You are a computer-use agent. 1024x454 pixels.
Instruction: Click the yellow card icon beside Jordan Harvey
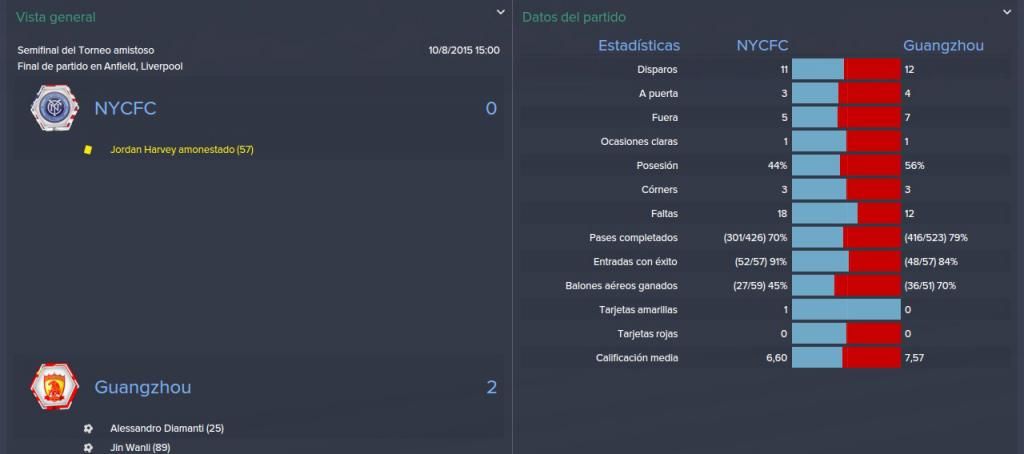[88, 150]
